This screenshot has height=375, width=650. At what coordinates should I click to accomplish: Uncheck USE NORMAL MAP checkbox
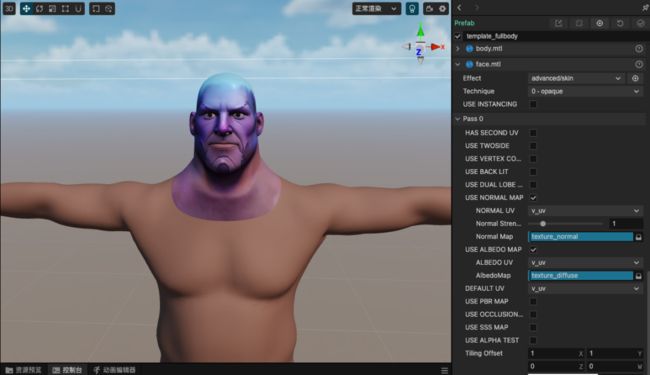533,198
